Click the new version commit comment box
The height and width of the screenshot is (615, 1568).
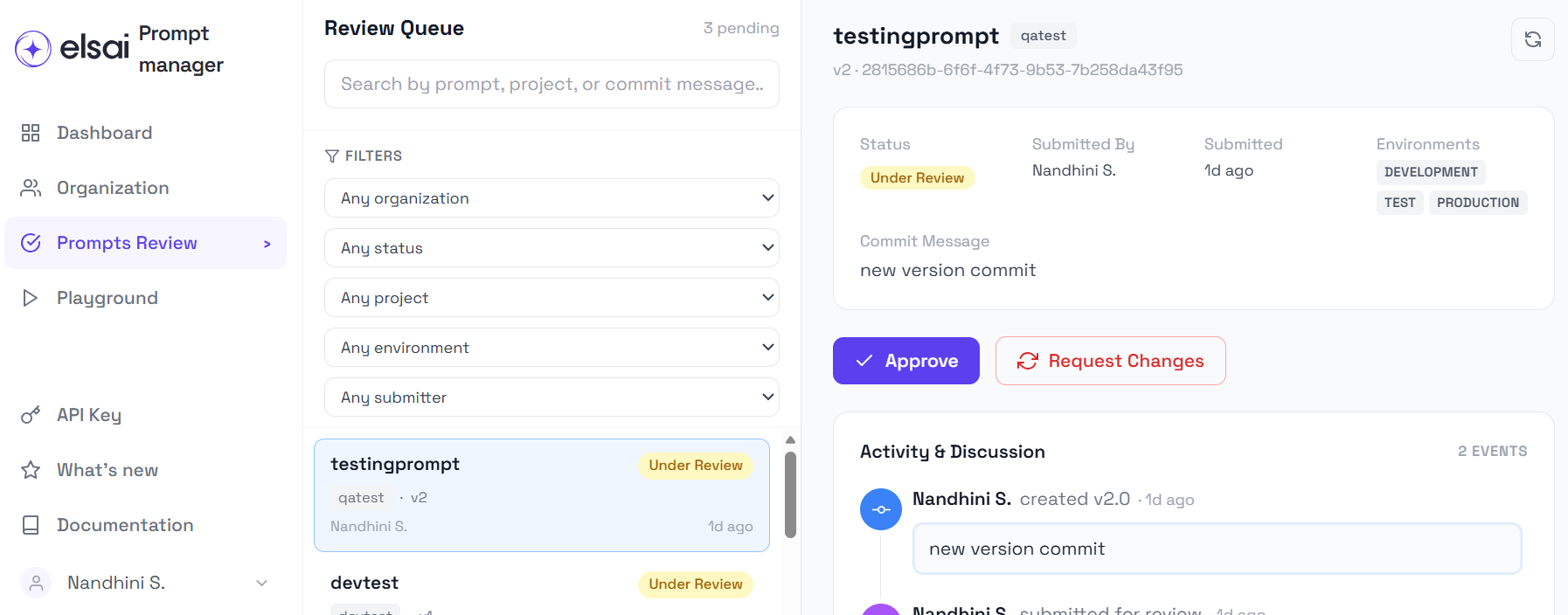coord(1218,549)
